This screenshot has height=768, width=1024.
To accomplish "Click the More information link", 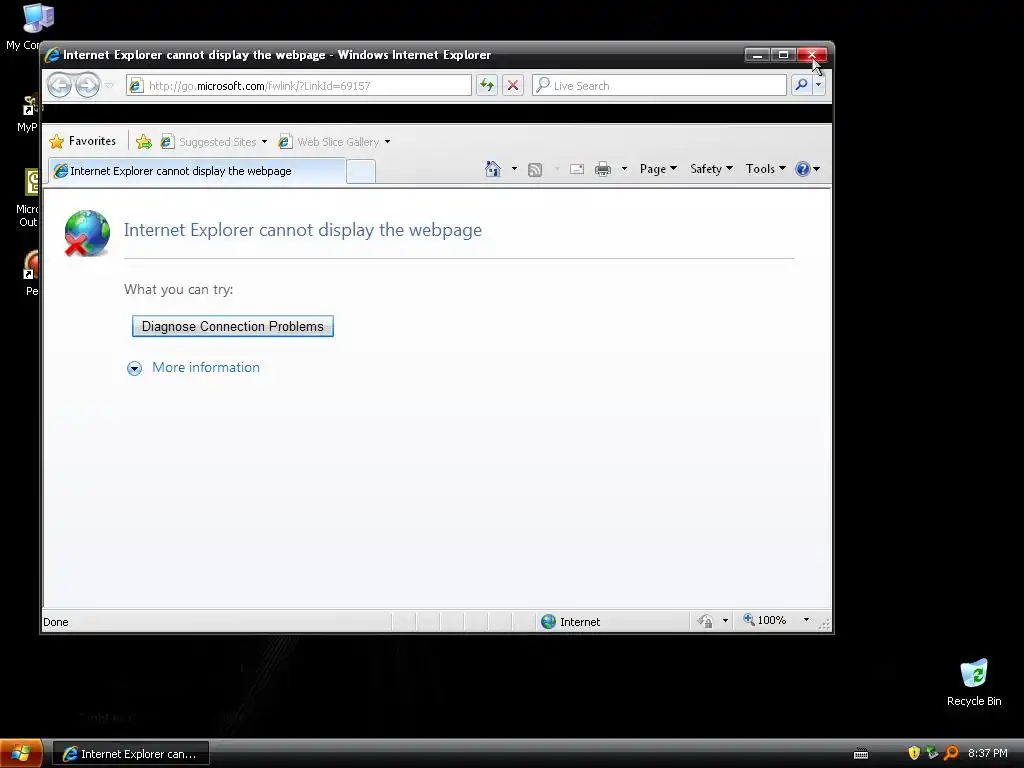I will click(206, 368).
